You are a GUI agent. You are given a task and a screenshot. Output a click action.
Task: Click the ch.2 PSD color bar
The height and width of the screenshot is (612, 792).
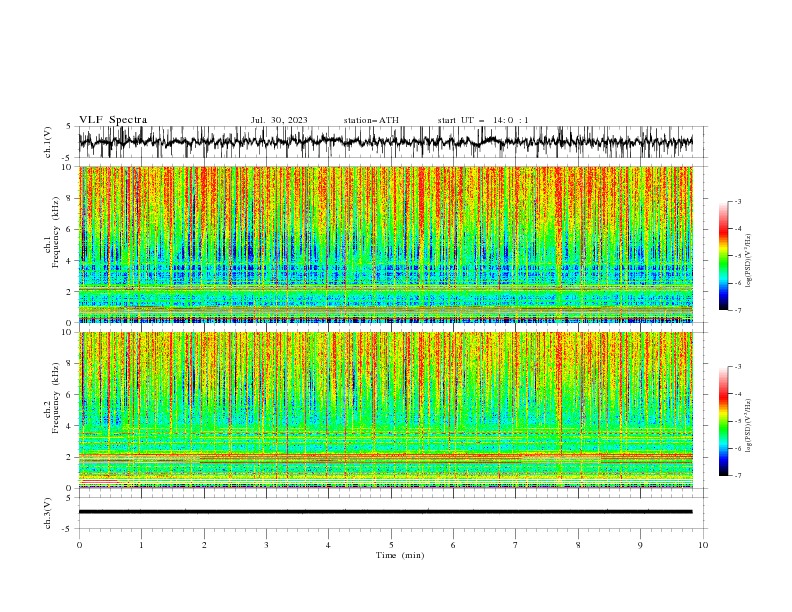[724, 421]
